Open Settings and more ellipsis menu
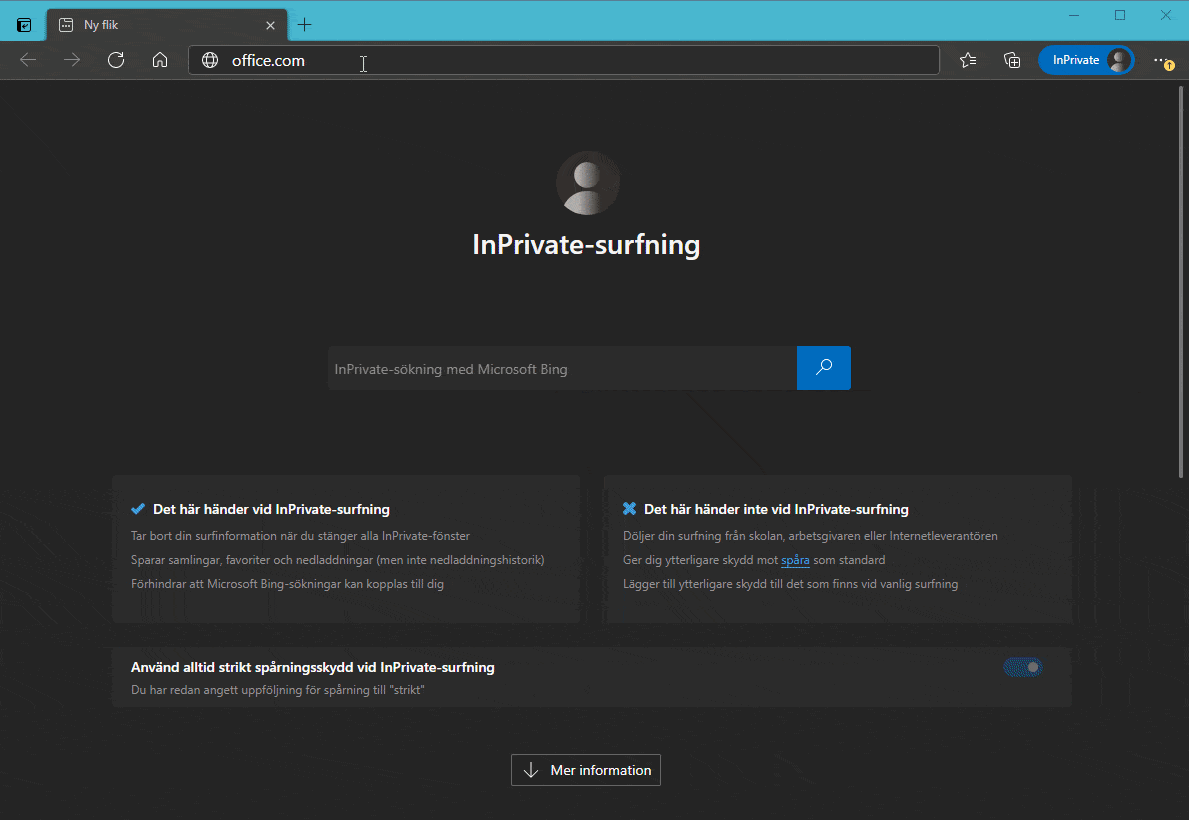 [x=1161, y=60]
